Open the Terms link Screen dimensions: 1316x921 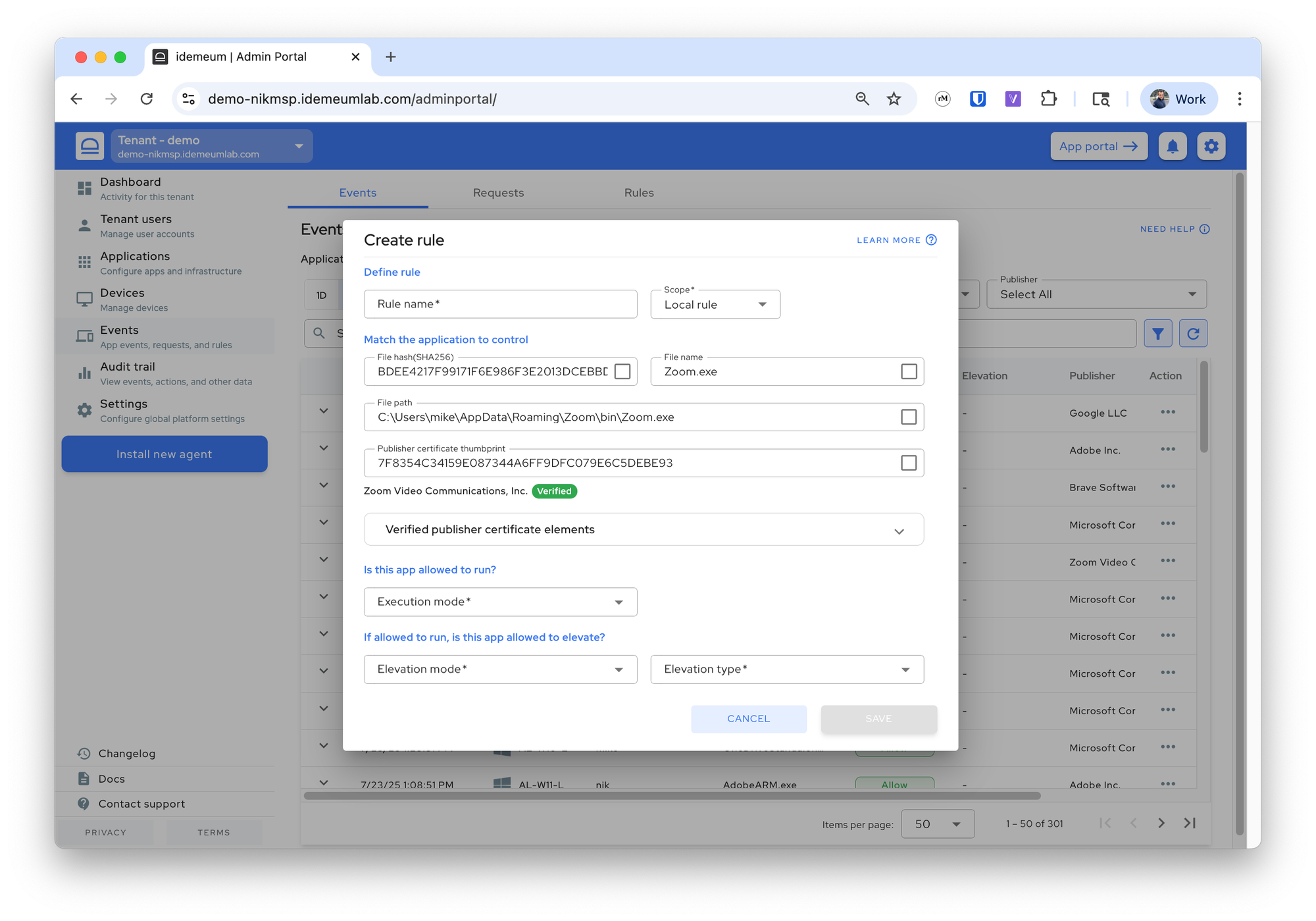tap(214, 833)
